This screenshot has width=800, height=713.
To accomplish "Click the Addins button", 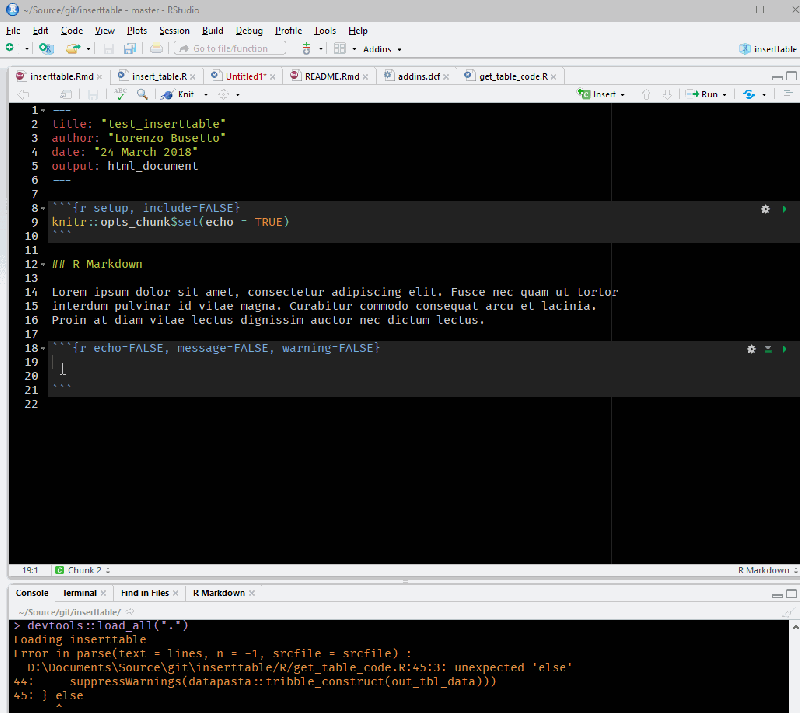I will point(379,48).
